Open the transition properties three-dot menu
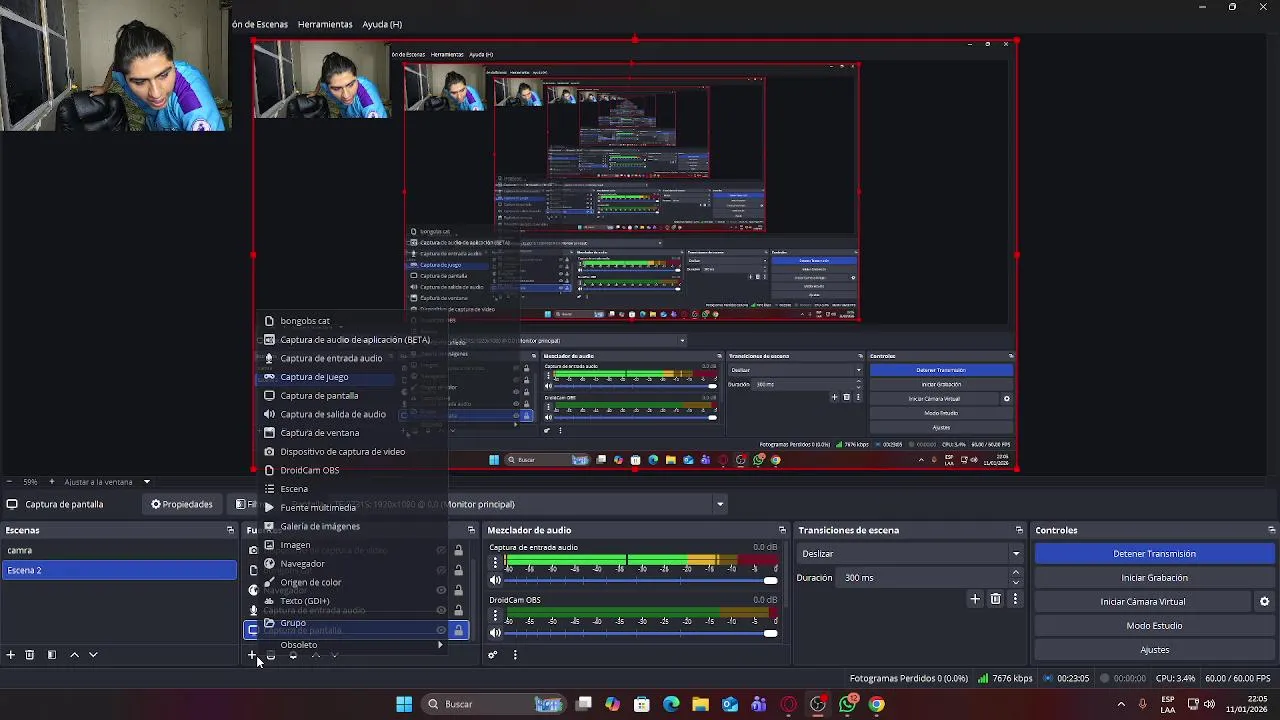 tap(1015, 599)
